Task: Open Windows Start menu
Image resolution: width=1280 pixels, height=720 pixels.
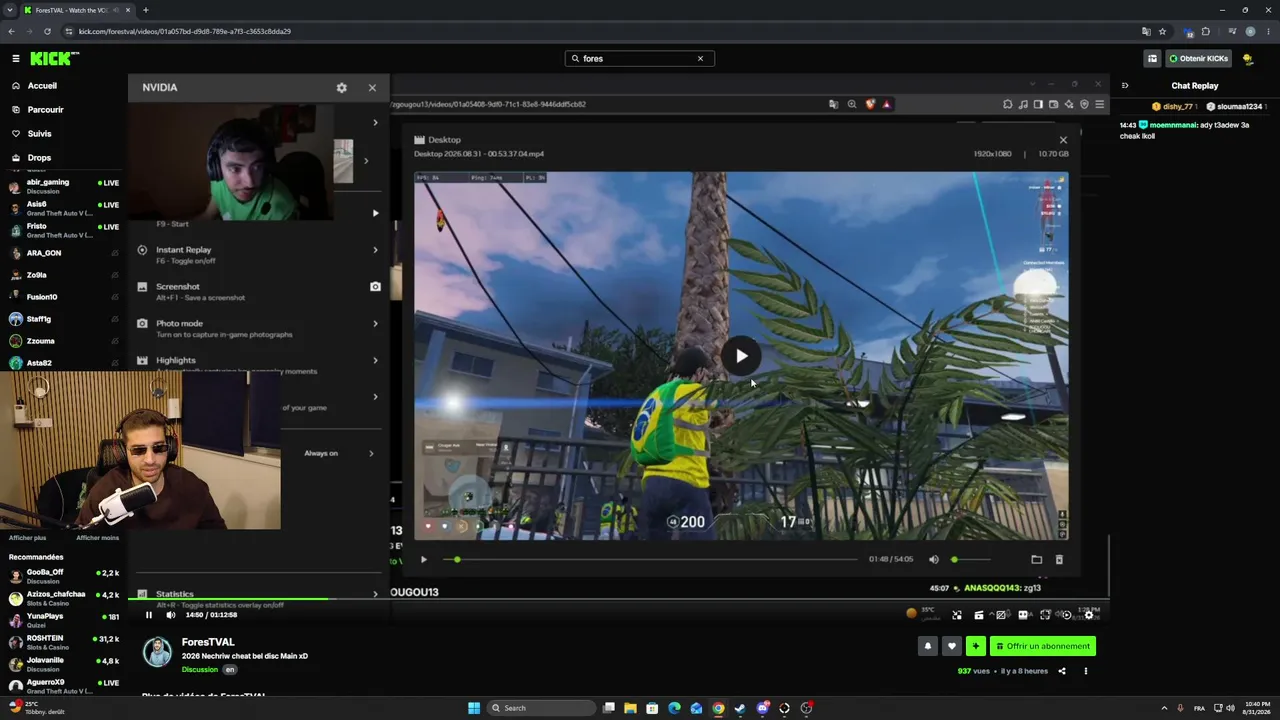Action: [x=474, y=708]
